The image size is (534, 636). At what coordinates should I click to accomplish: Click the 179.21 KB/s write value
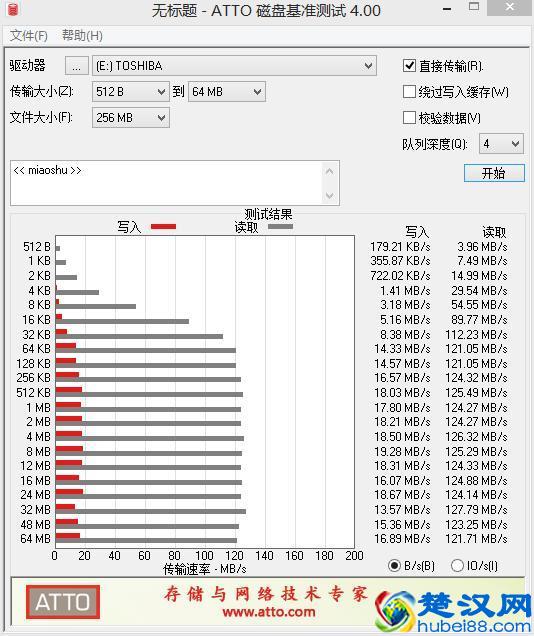[x=400, y=247]
